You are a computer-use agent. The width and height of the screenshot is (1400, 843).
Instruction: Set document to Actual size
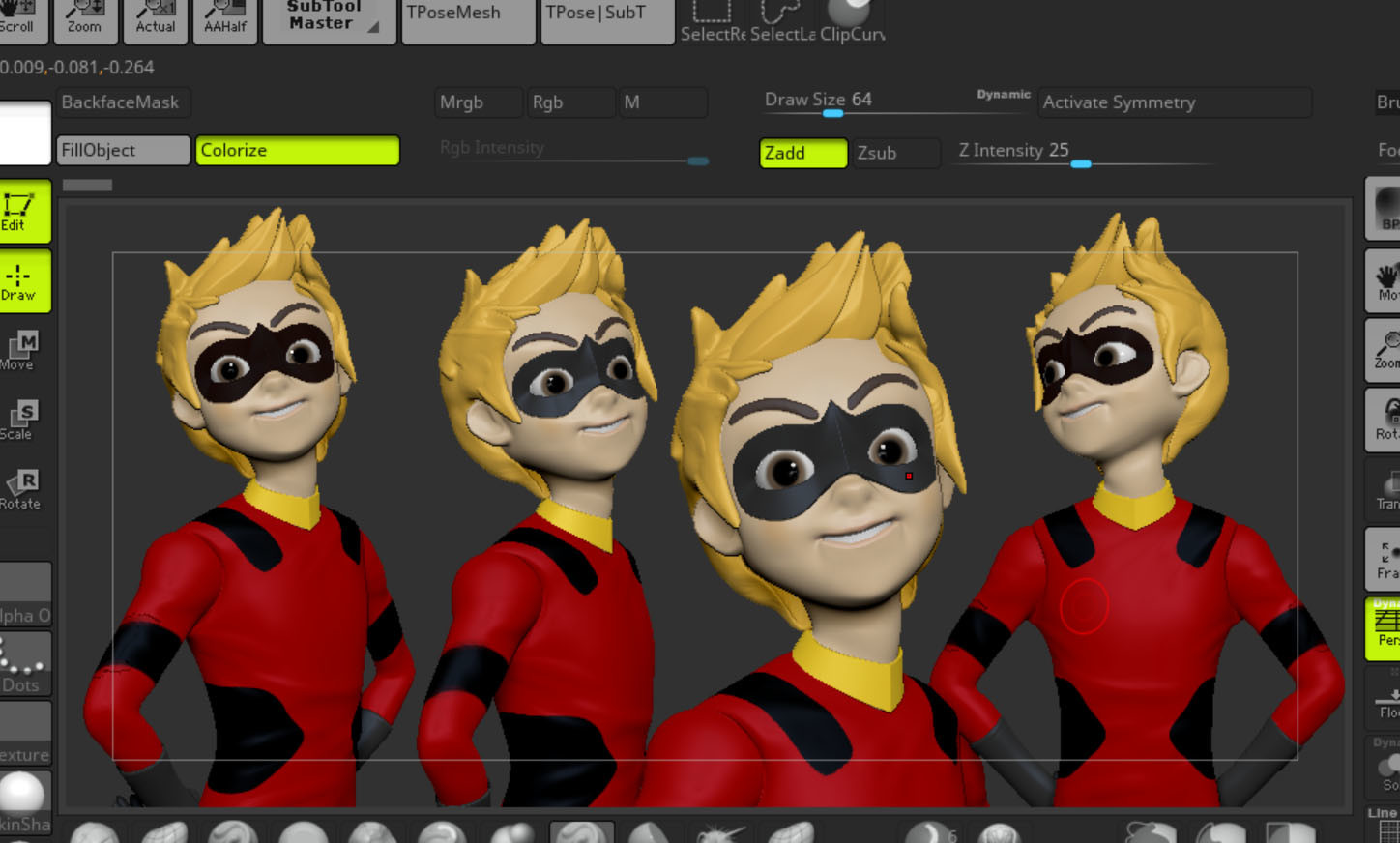click(156, 19)
